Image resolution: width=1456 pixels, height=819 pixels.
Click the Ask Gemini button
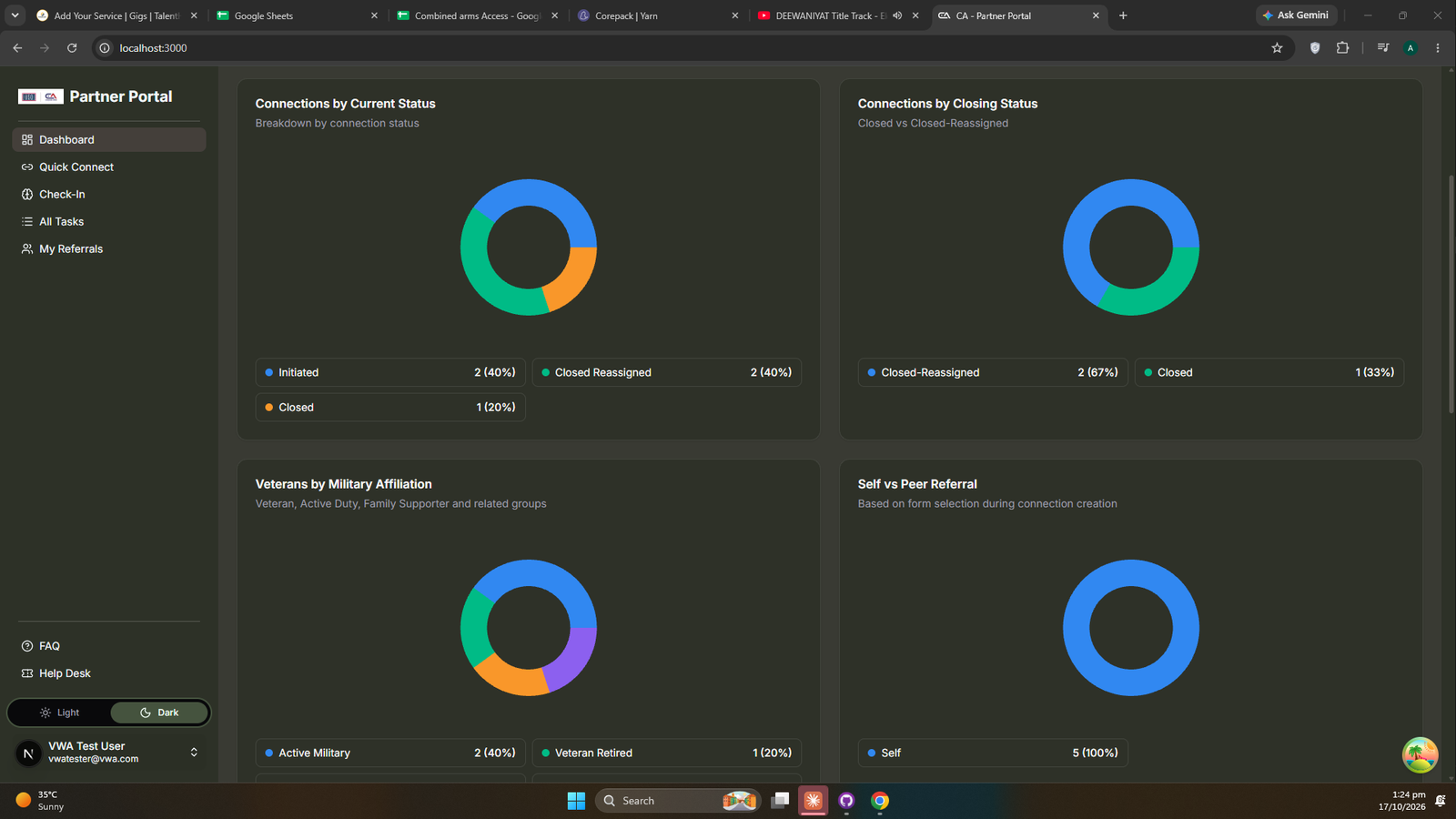pyautogui.click(x=1296, y=15)
